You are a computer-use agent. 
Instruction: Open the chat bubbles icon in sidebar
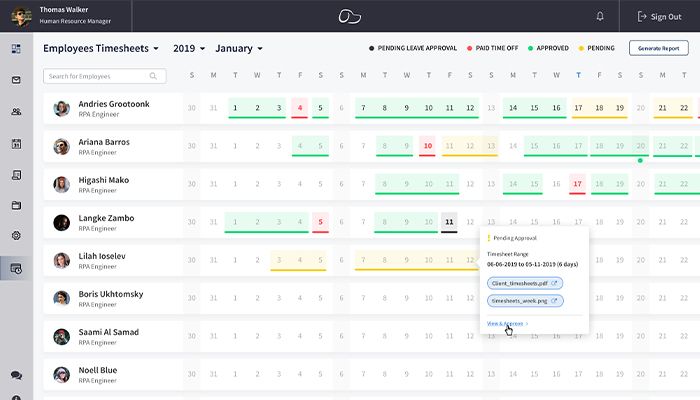click(16, 375)
